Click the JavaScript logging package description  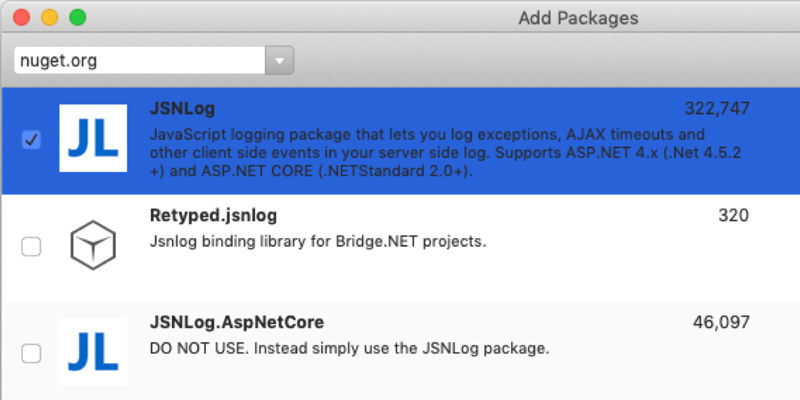coord(445,153)
